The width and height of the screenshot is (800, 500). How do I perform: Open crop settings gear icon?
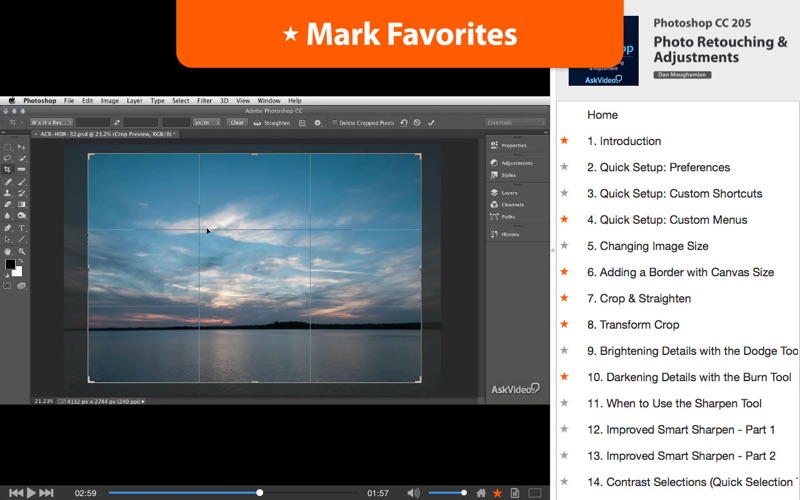tap(318, 123)
